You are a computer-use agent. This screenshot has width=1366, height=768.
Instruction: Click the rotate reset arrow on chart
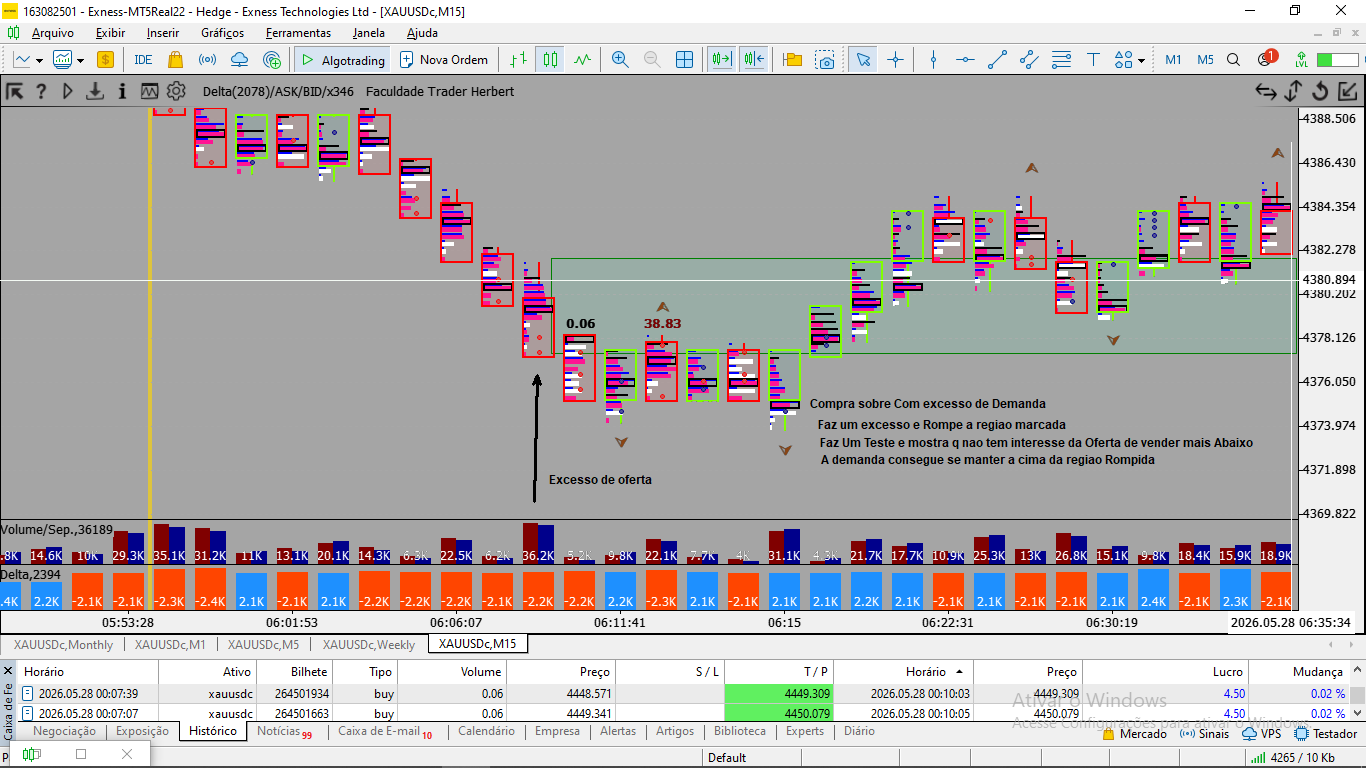click(1320, 92)
